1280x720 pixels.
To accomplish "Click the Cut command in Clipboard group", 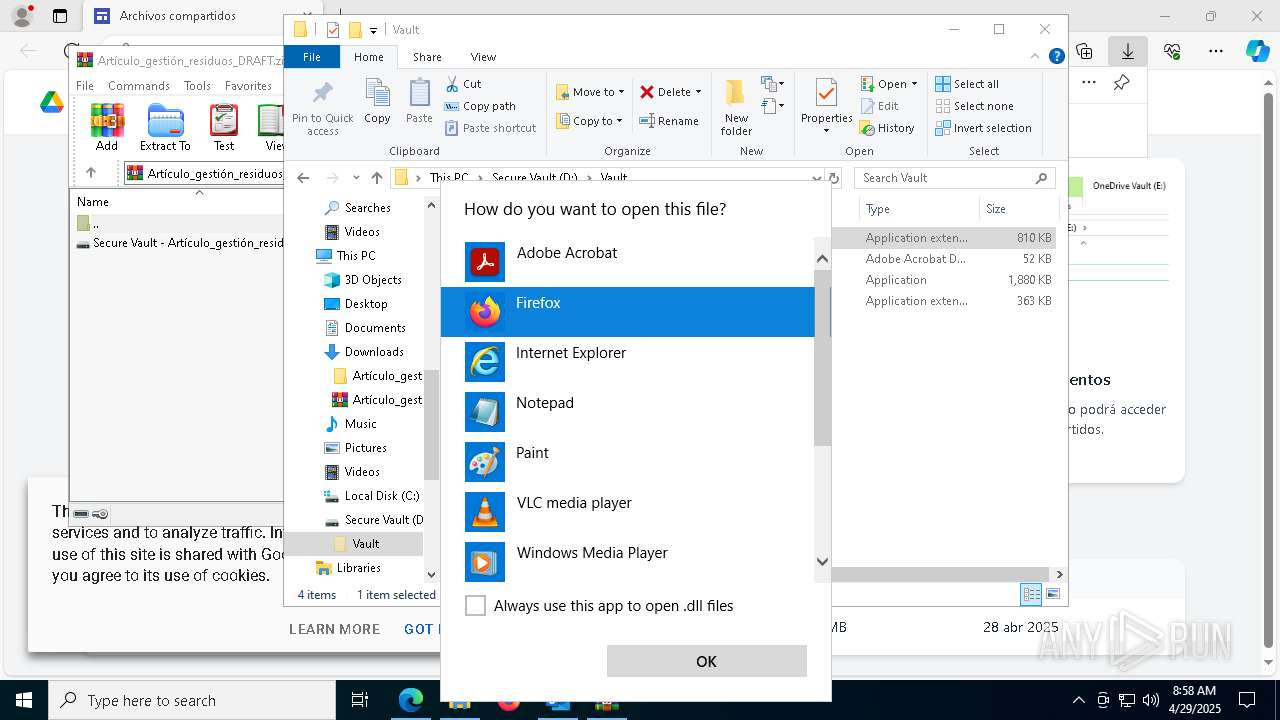I will click(463, 84).
